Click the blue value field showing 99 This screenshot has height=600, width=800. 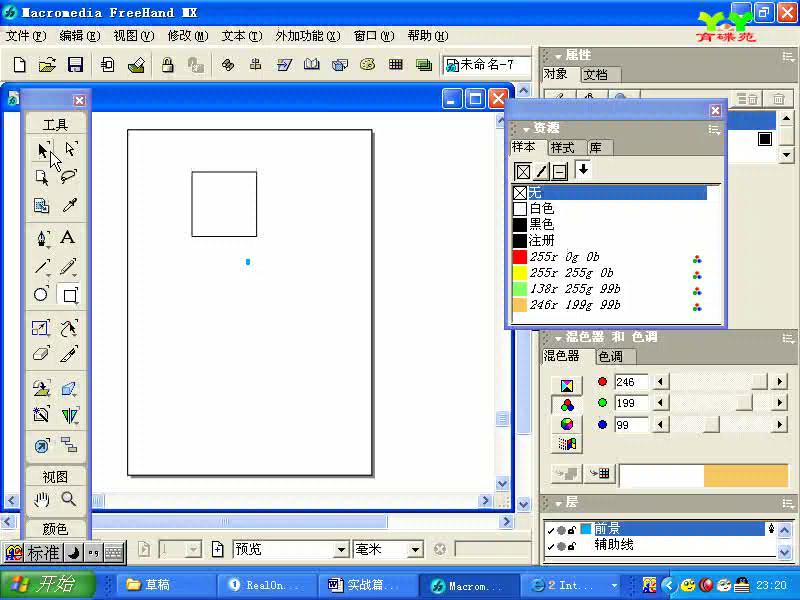631,424
